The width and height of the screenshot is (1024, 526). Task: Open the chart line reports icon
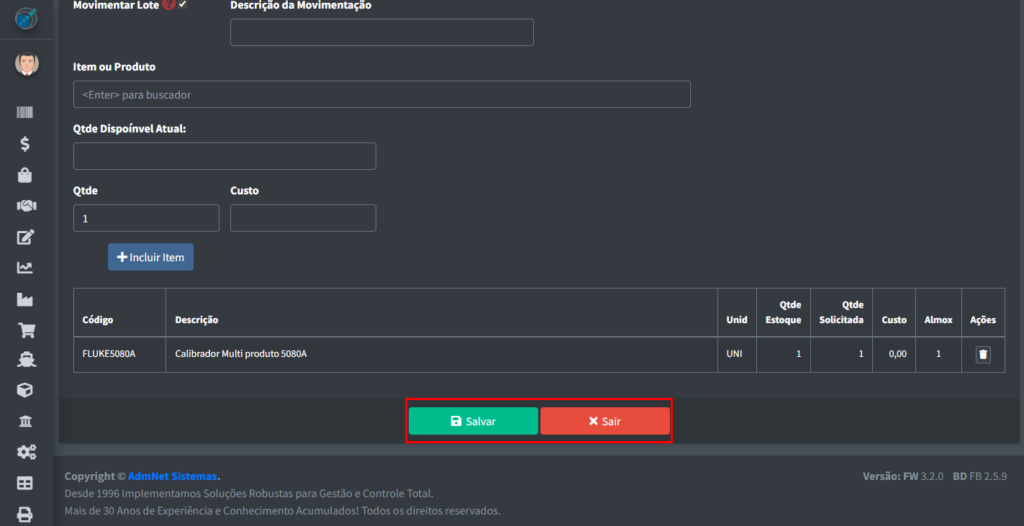coord(25,268)
